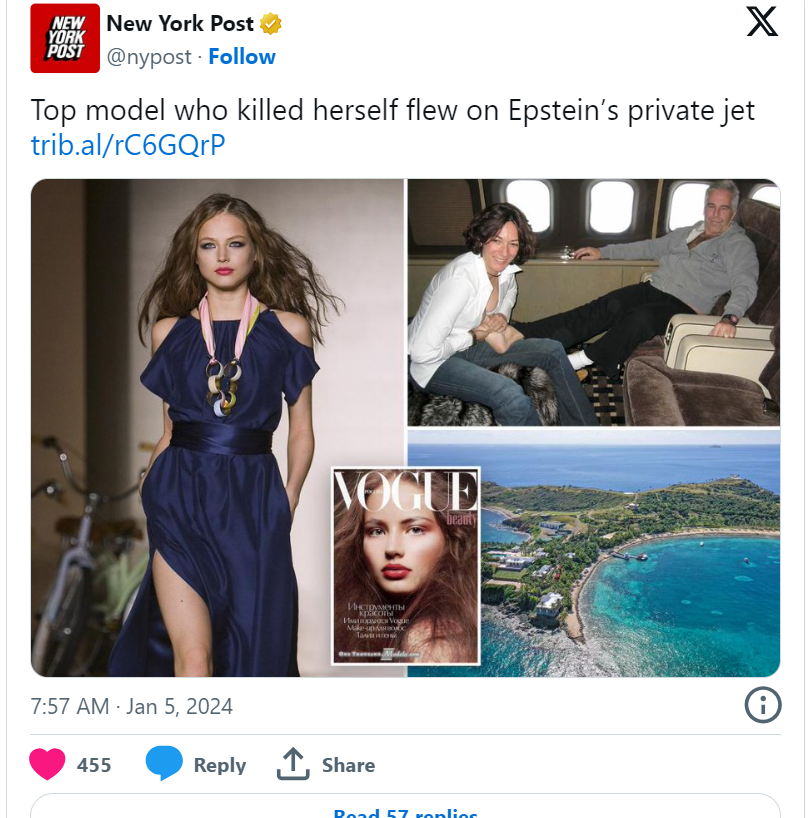Click the reply speech bubble icon
This screenshot has height=818, width=812.
coord(164,763)
